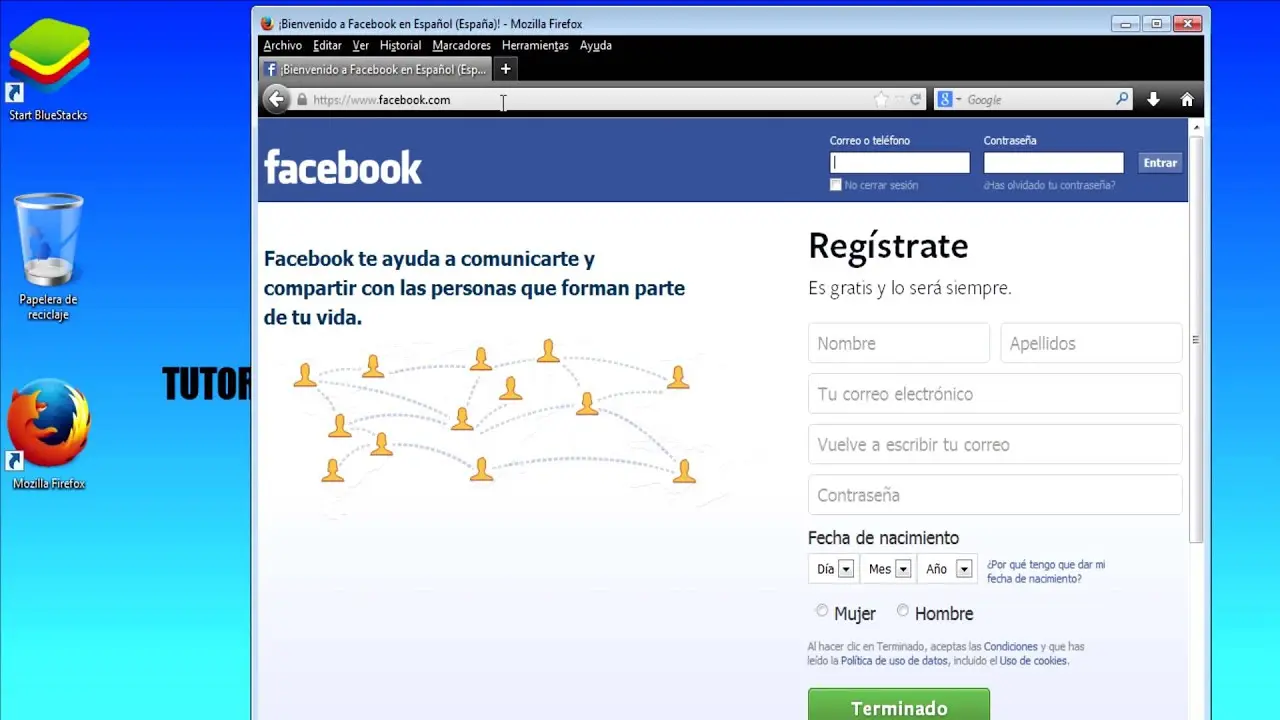
Task: Open a new tab with the plus button
Action: 506,69
